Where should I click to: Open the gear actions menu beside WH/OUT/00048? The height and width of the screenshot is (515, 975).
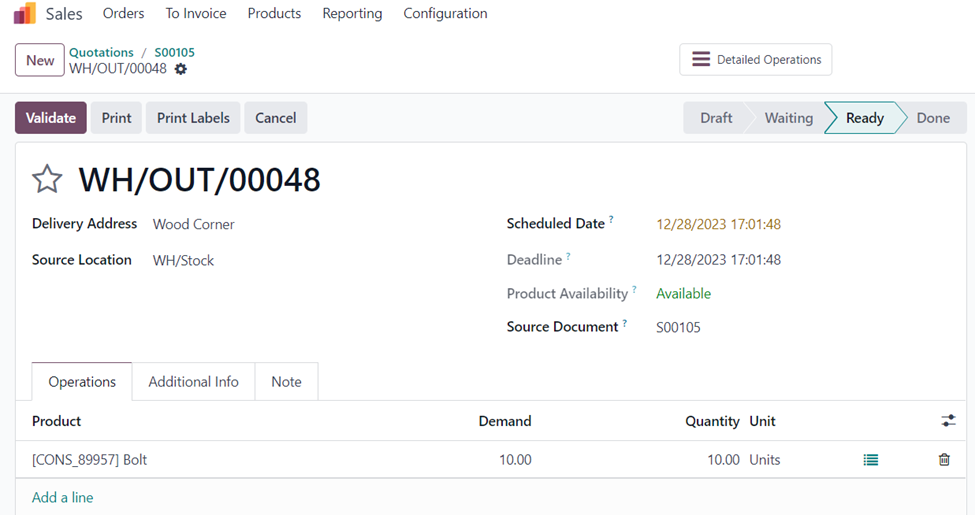coord(181,69)
